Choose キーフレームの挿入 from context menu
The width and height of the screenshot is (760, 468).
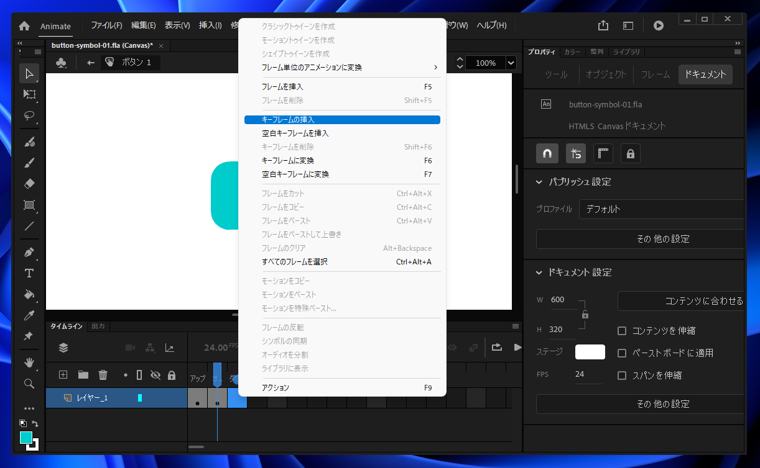click(x=342, y=120)
